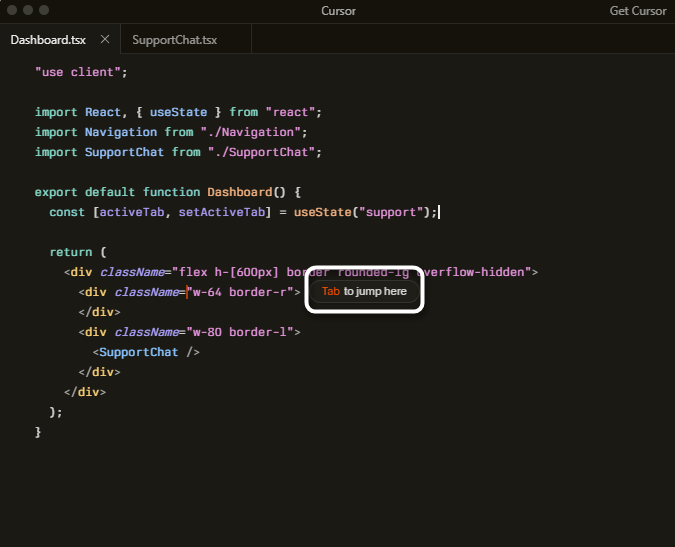Place cursor on the "use client" line

pyautogui.click(x=81, y=72)
